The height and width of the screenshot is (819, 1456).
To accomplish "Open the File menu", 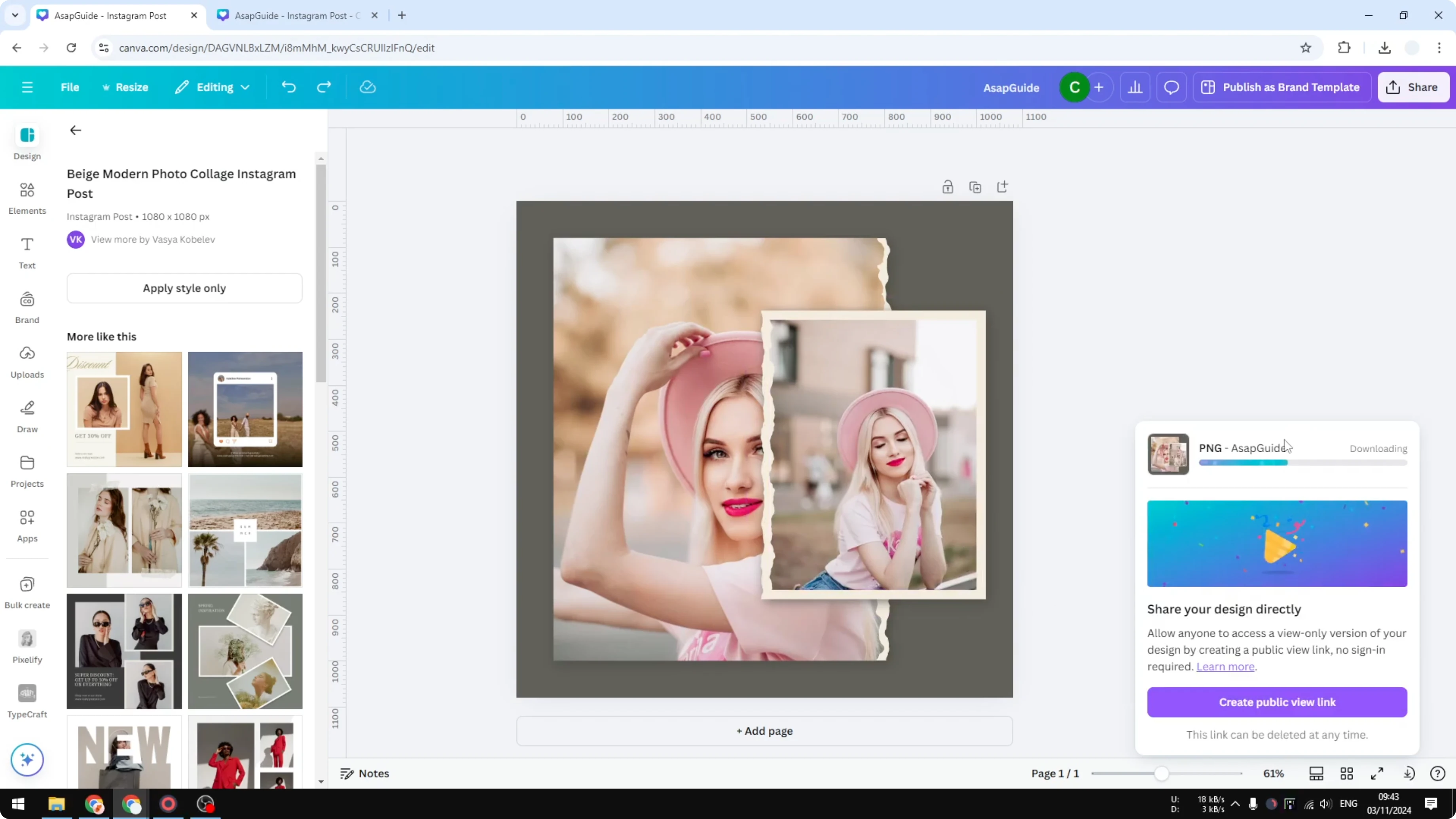I will coord(70,87).
